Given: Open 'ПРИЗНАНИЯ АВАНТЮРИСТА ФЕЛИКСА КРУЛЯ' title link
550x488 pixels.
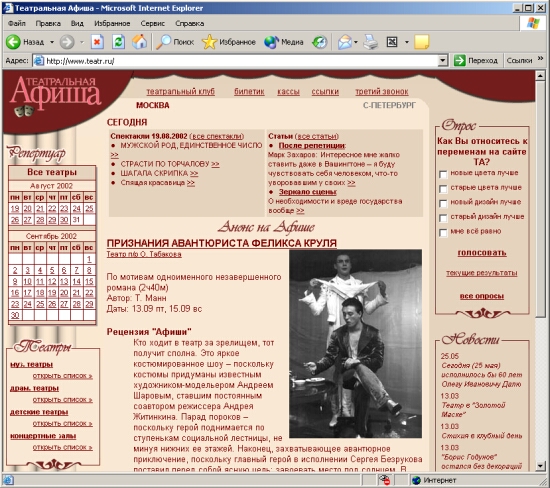Looking at the screenshot, I should (222, 243).
